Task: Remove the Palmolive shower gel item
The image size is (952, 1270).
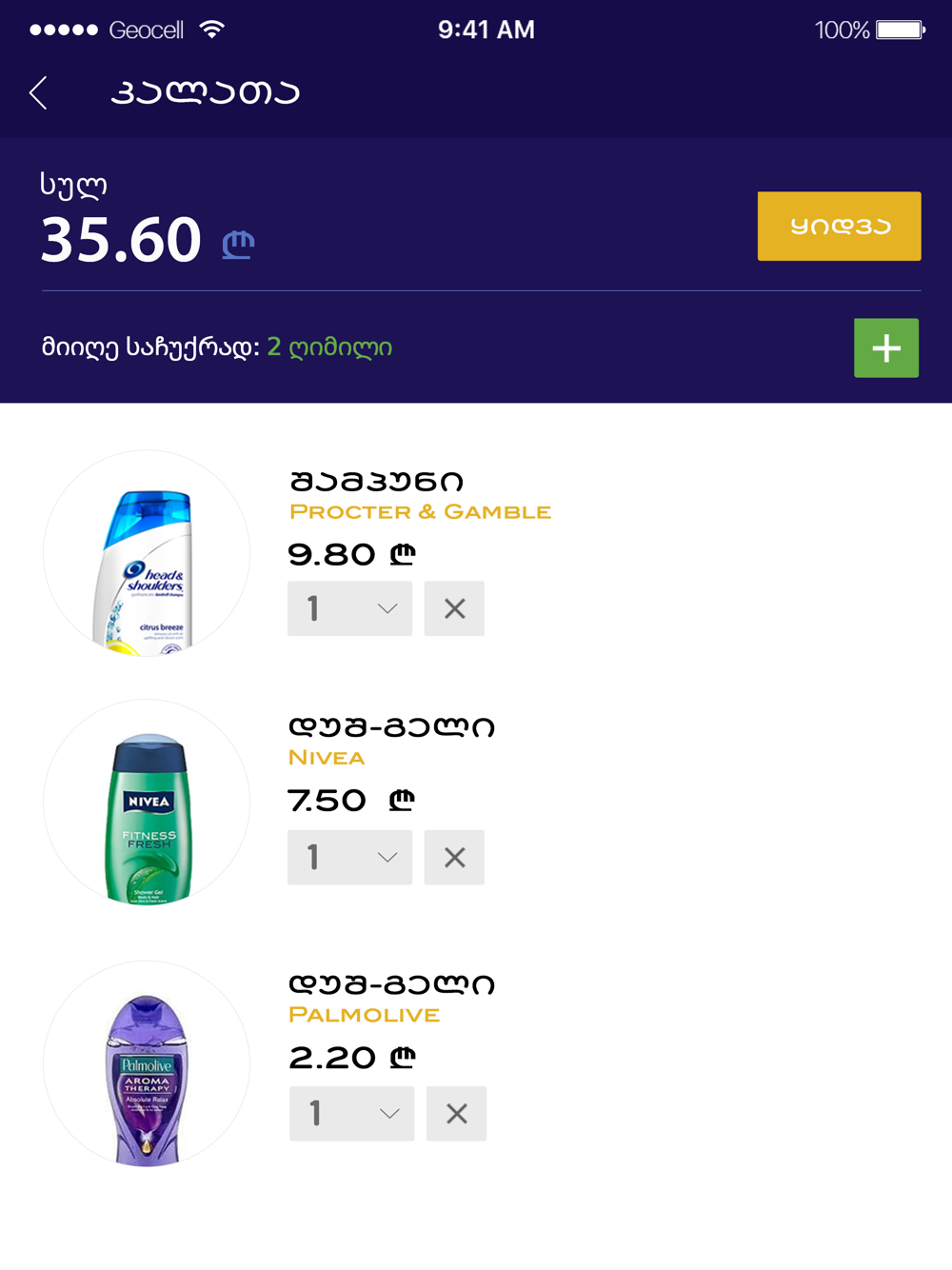Action: tap(456, 1113)
